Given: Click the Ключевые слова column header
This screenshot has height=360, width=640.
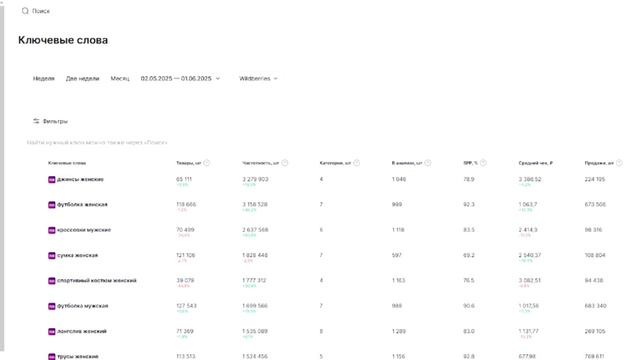Looking at the screenshot, I should pyautogui.click(x=67, y=163).
